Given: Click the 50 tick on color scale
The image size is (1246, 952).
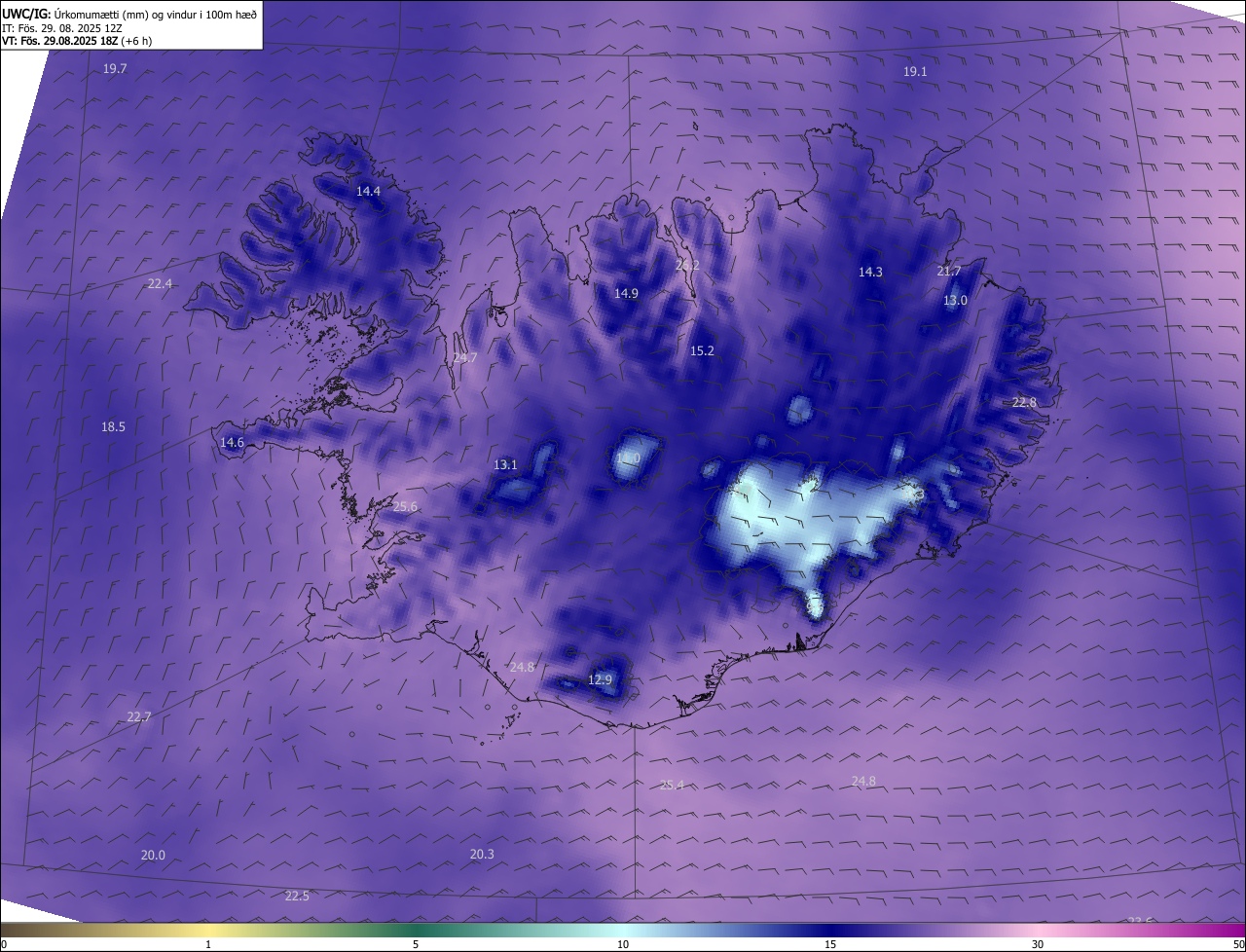Looking at the screenshot, I should (1238, 945).
